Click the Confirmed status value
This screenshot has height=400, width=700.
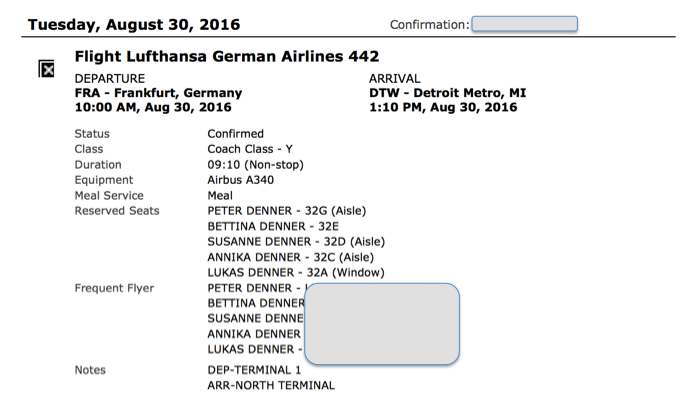pos(236,134)
